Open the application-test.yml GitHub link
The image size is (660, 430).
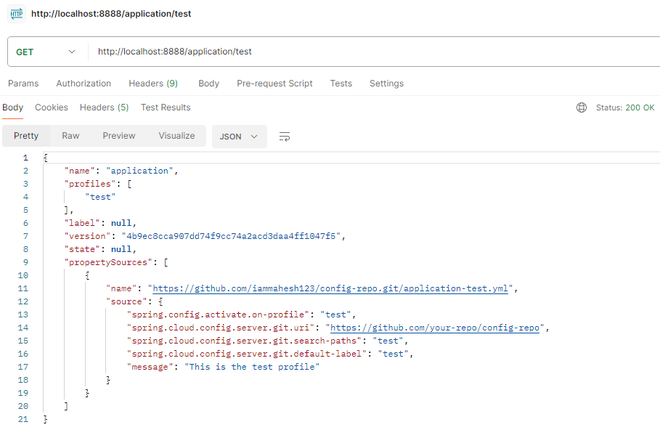330,288
